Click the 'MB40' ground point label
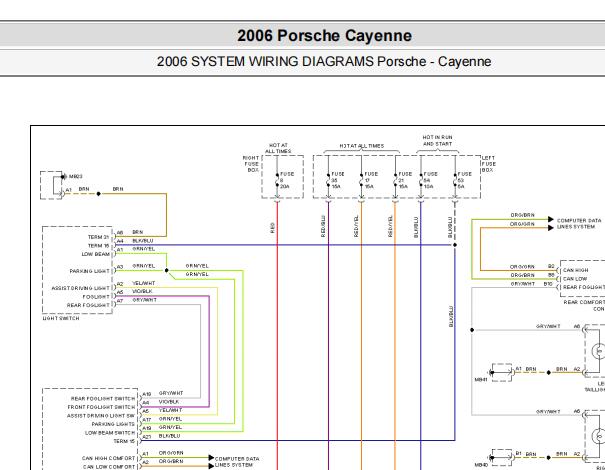 click(481, 465)
